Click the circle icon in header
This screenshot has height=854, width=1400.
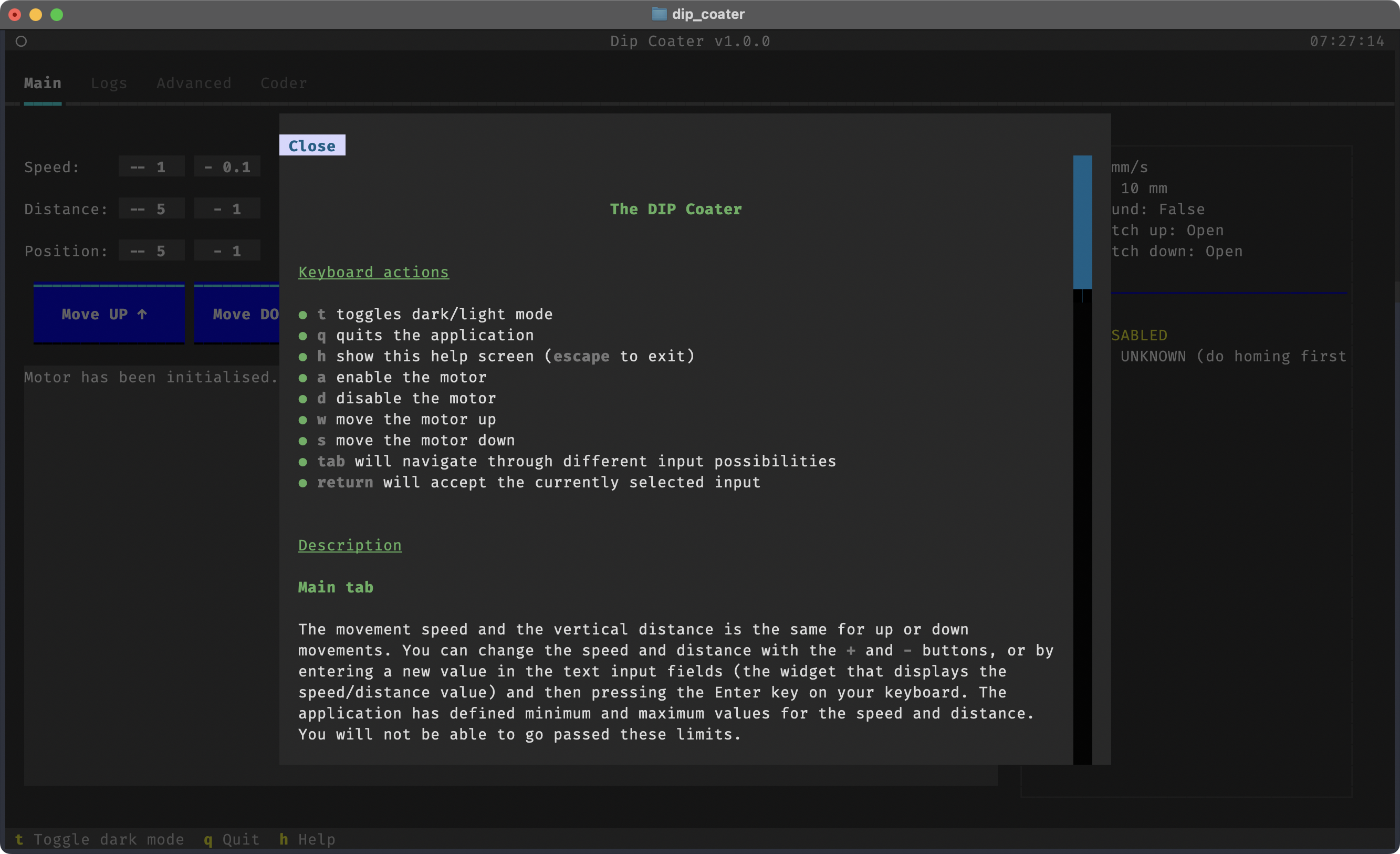21,41
